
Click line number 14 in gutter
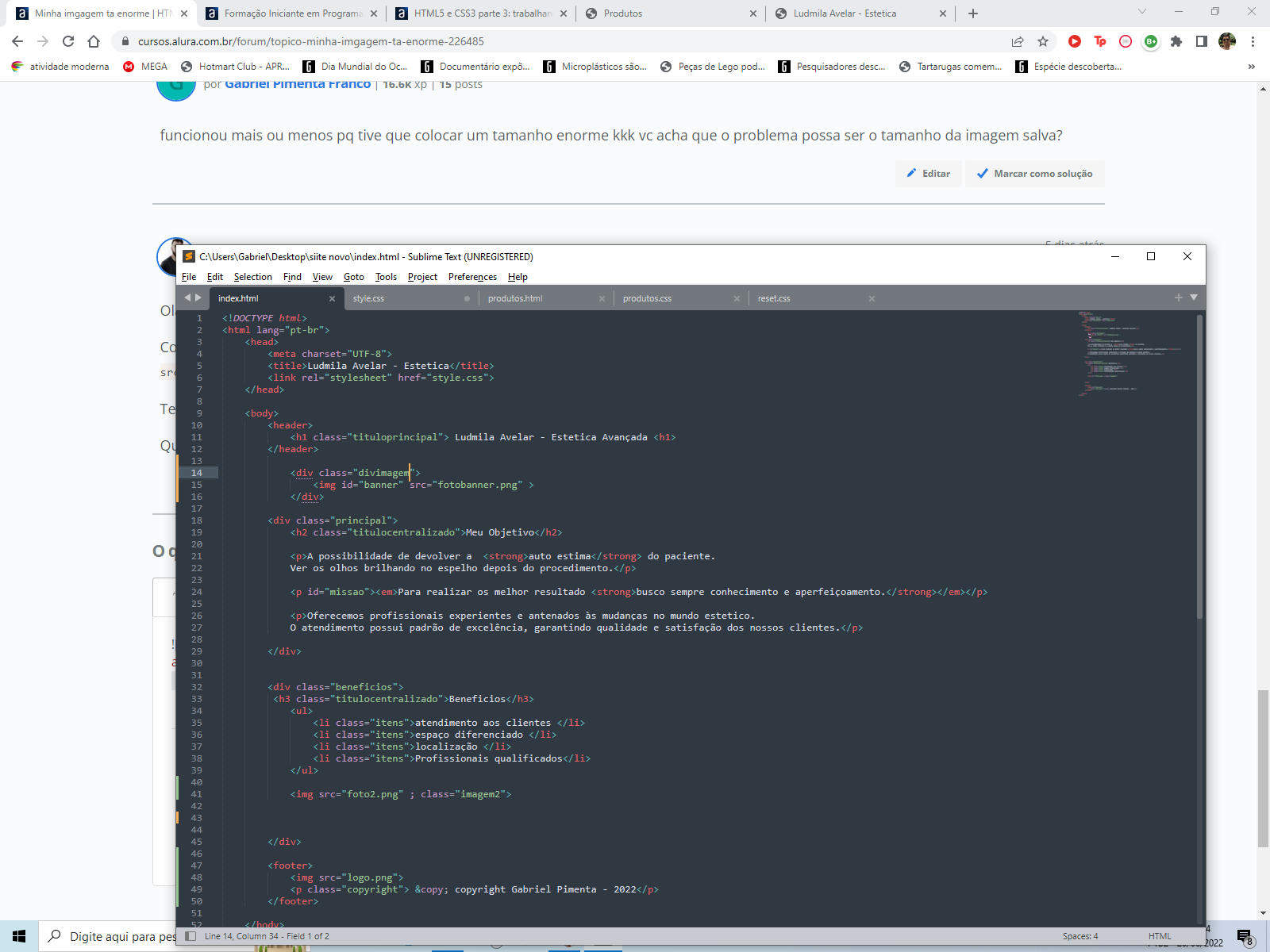(197, 473)
